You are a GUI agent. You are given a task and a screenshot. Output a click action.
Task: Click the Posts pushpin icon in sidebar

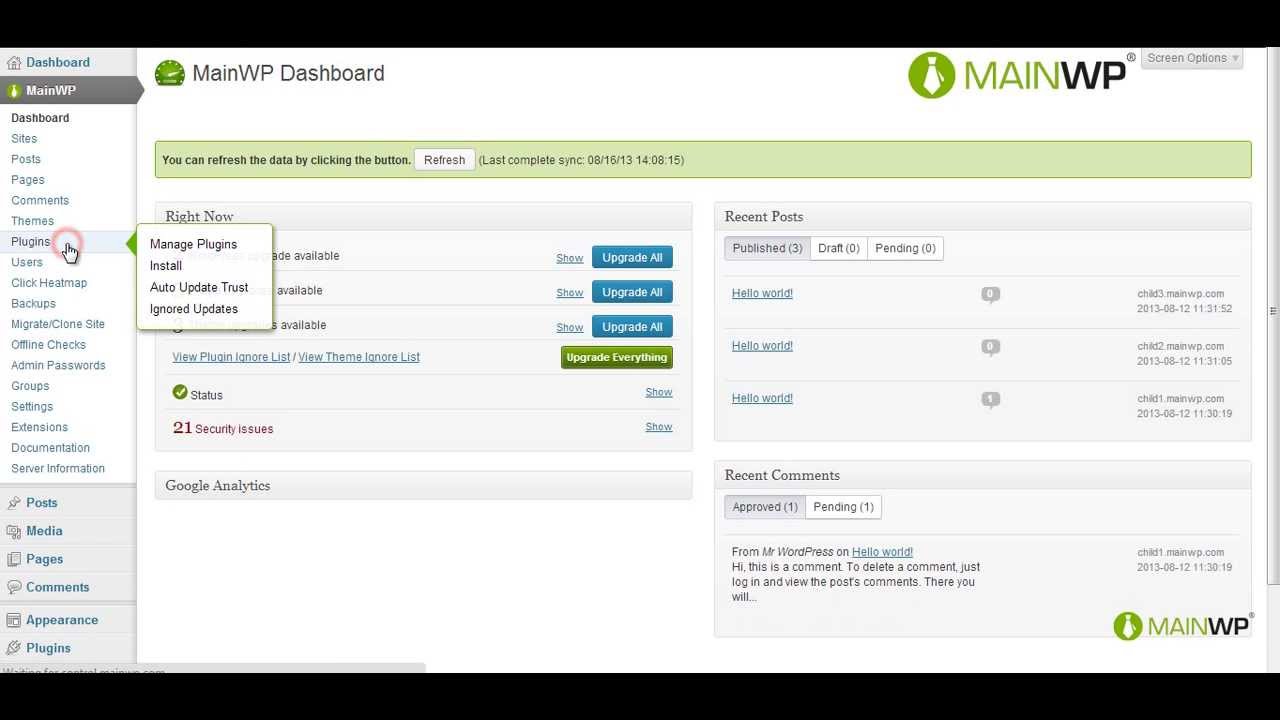(14, 503)
